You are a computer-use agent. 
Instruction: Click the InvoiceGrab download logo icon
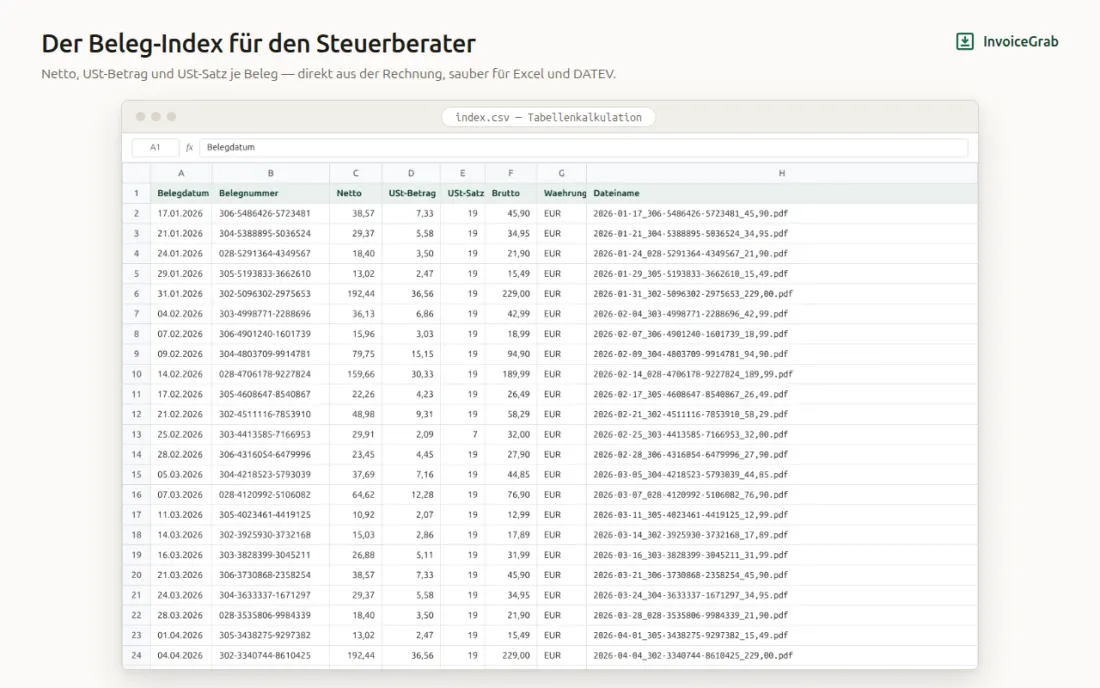(965, 41)
